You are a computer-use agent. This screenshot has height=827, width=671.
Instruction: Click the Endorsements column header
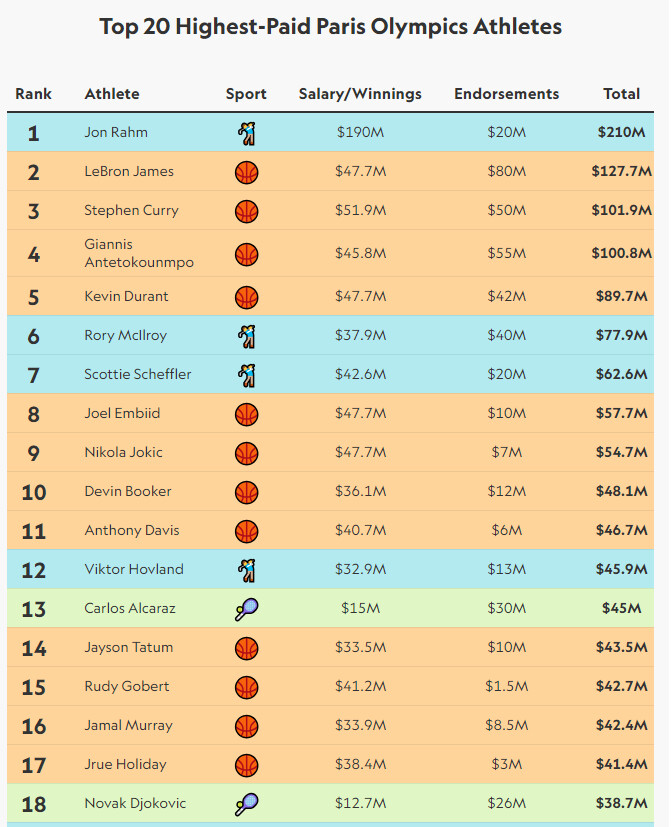pos(506,94)
